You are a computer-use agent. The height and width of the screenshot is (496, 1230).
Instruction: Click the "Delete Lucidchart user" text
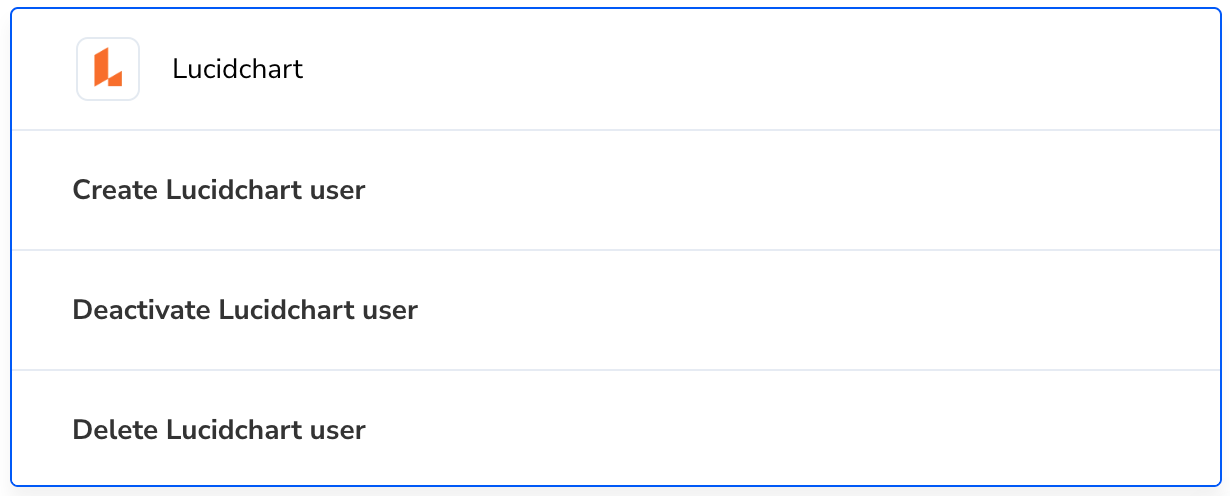pyautogui.click(x=219, y=430)
